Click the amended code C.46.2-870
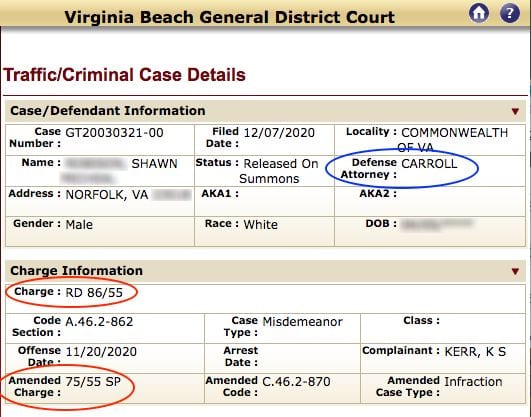The height and width of the screenshot is (417, 531). click(296, 382)
